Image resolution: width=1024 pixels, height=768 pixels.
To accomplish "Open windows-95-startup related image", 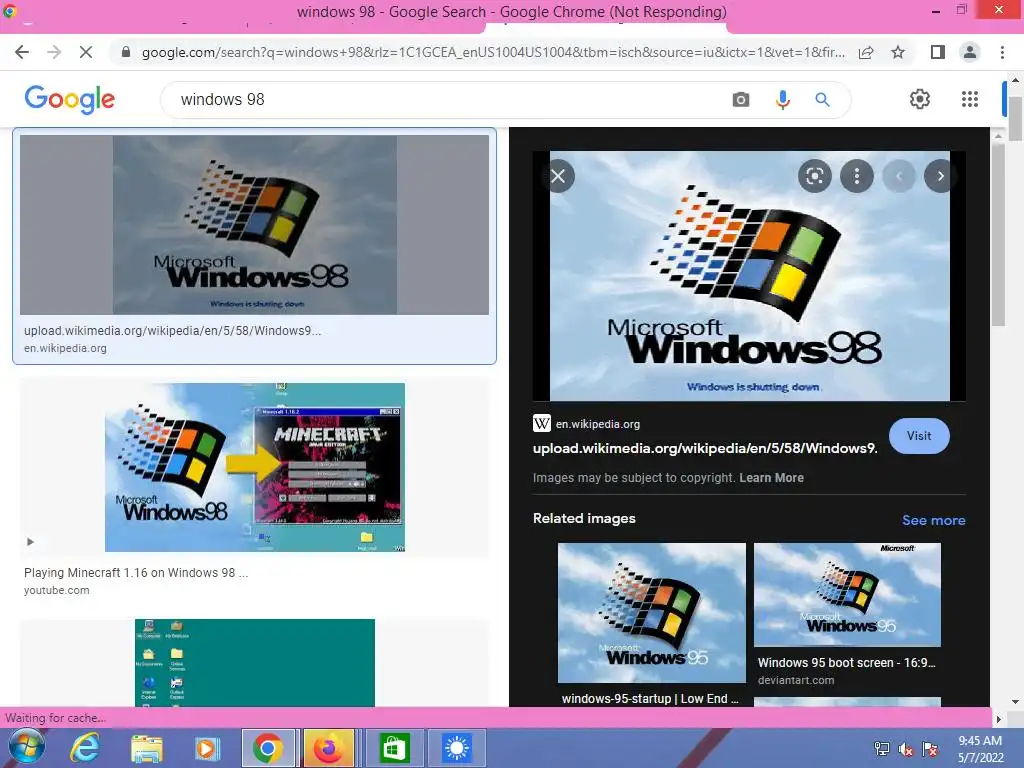I will (652, 613).
